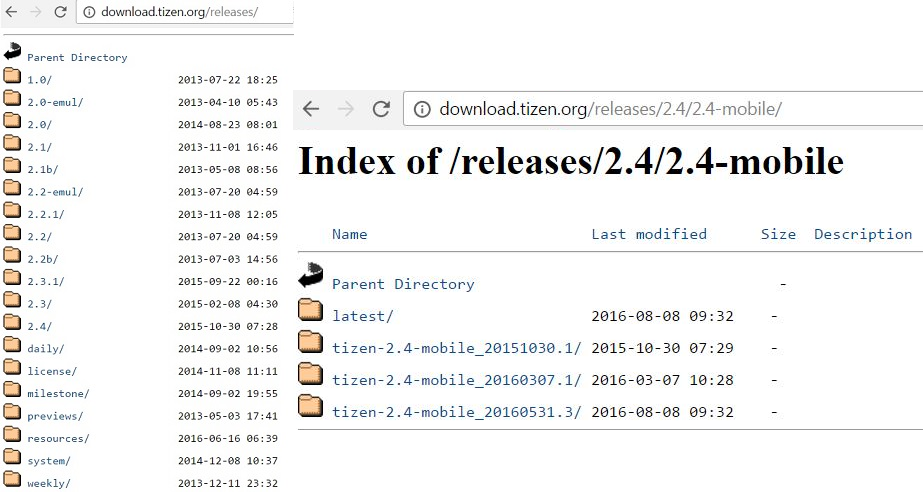Image resolution: width=923 pixels, height=492 pixels.
Task: Open the 2.4/ directory link
Action: point(39,327)
